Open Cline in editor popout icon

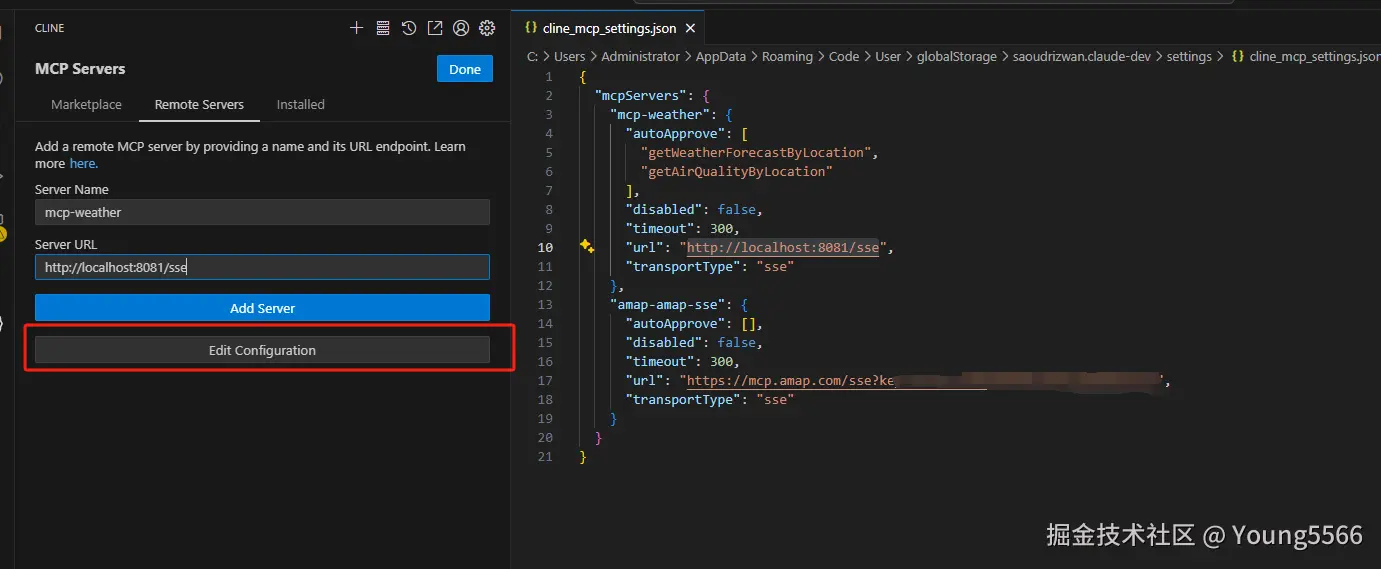pyautogui.click(x=435, y=28)
